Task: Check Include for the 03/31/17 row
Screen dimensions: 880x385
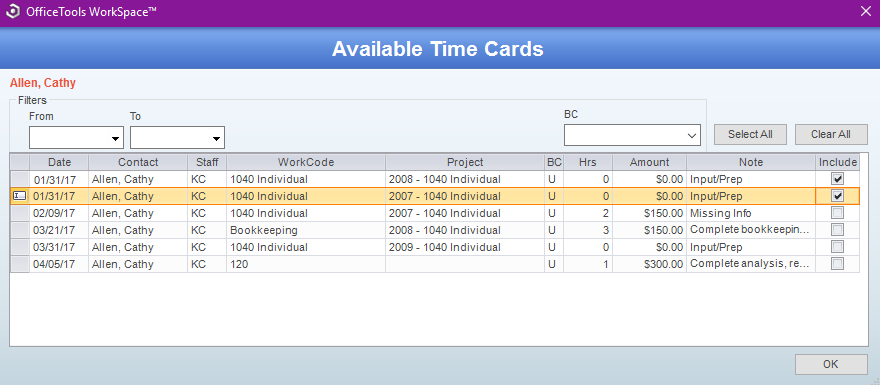Action: pos(837,247)
